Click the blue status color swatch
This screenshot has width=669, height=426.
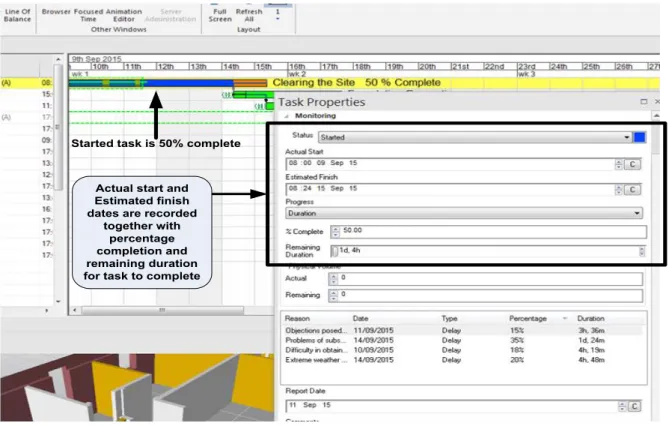(640, 137)
